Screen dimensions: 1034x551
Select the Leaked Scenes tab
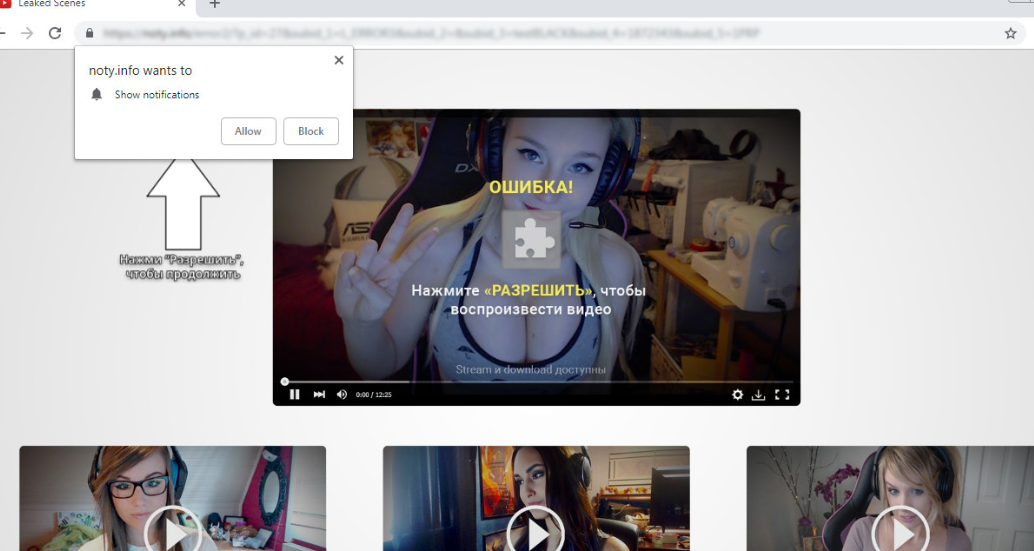tap(90, 5)
